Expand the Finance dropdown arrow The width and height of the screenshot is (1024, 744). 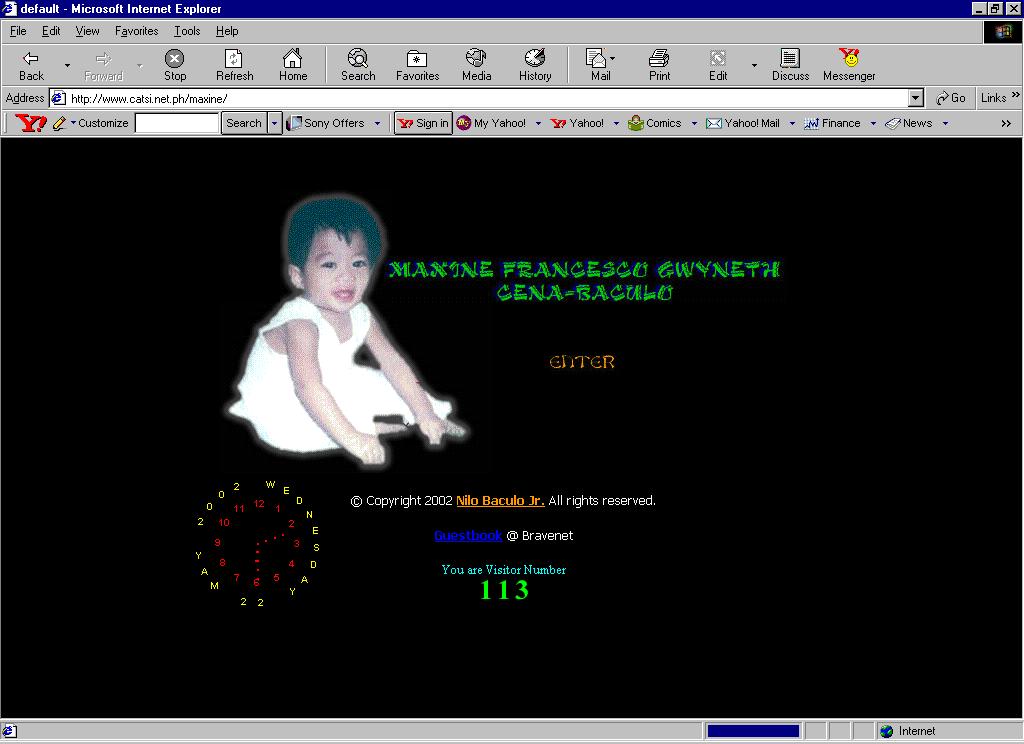(x=872, y=123)
